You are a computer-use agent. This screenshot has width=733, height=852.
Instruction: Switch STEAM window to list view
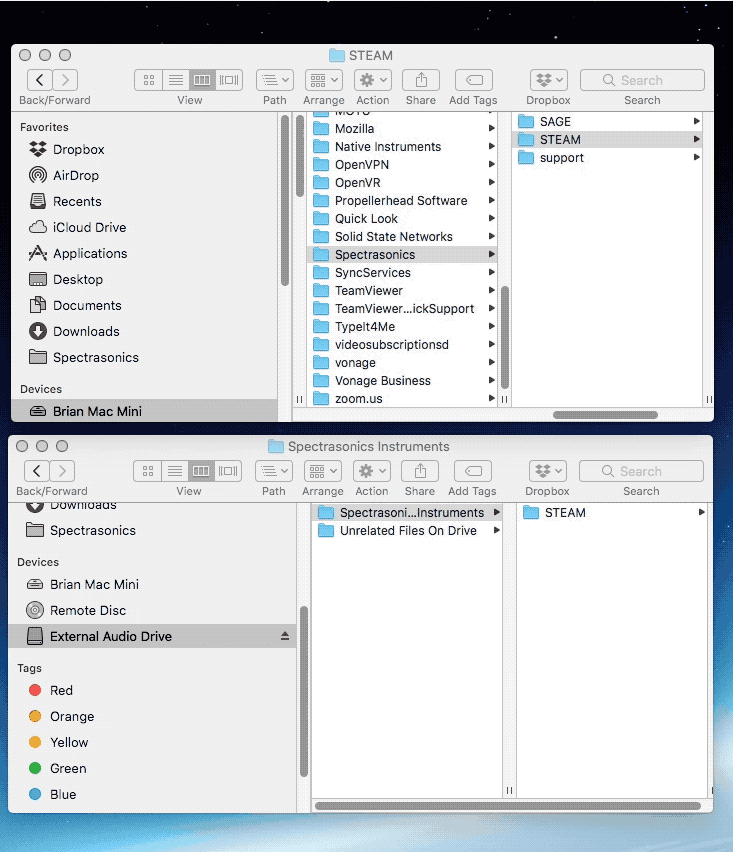(x=176, y=80)
